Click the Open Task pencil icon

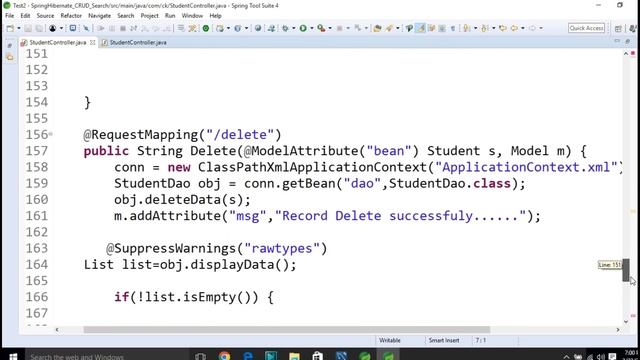tap(389, 28)
